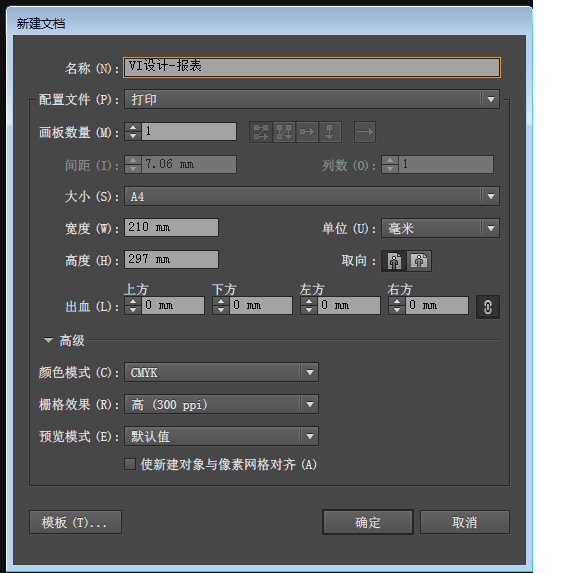This screenshot has height=573, width=567.
Task: Select arrange by column artboard layout icon
Action: point(330,132)
